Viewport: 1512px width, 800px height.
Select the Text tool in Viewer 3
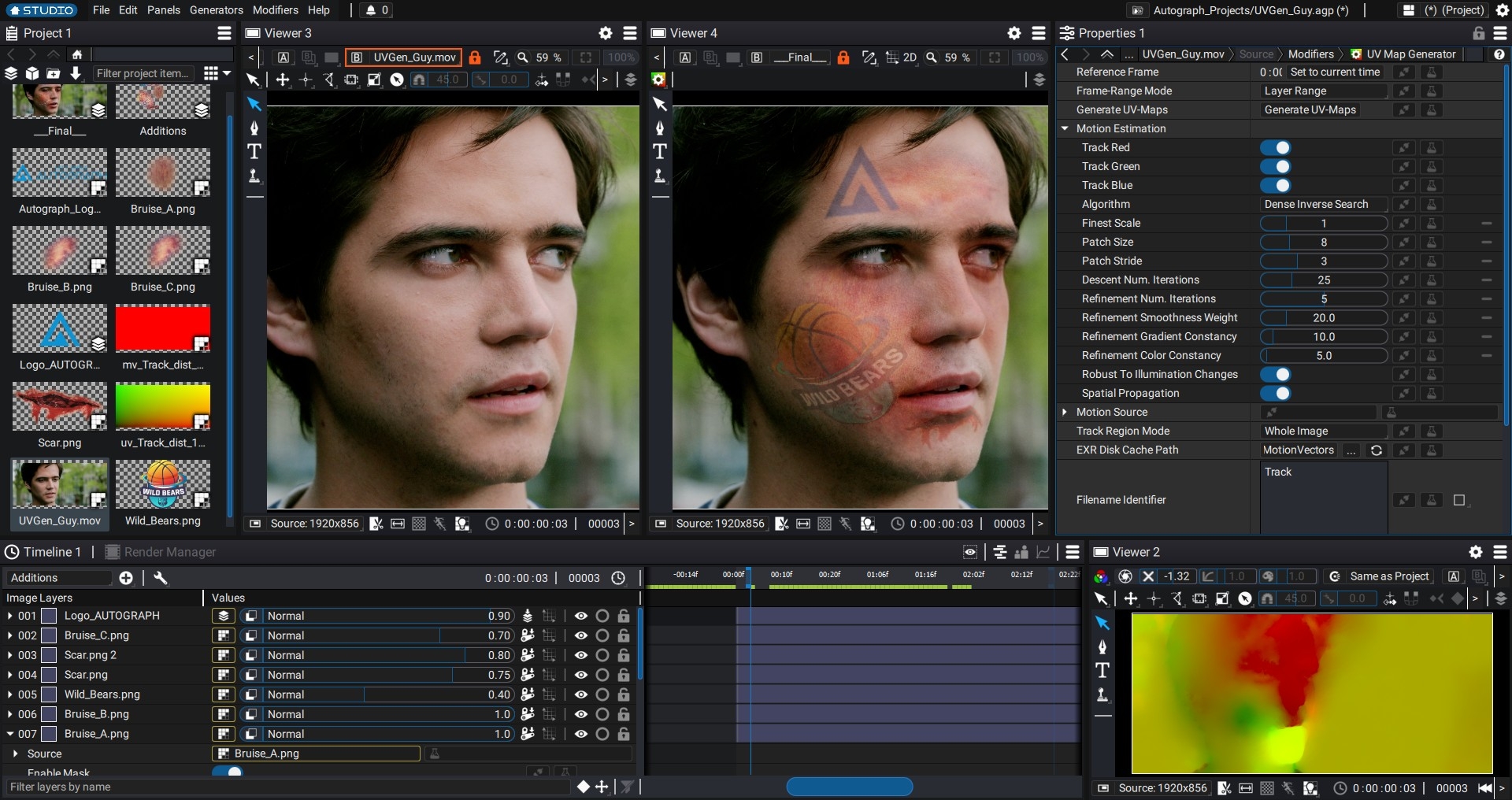coord(254,151)
